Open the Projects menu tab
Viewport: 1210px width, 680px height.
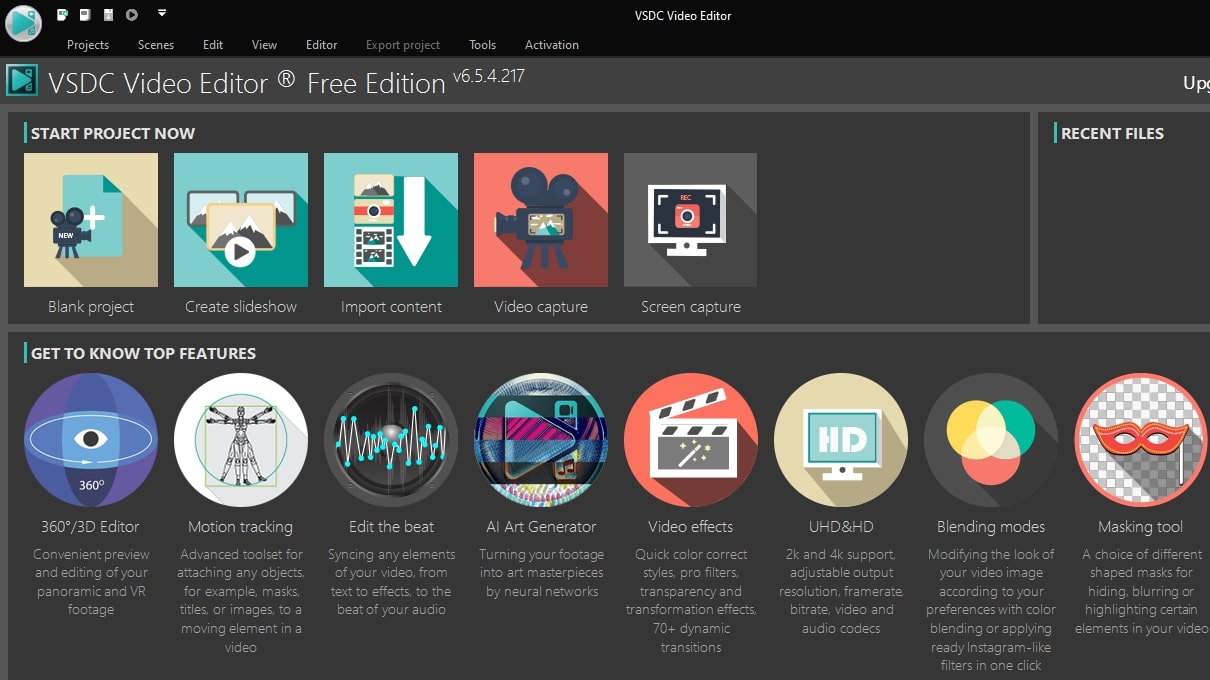coord(88,45)
